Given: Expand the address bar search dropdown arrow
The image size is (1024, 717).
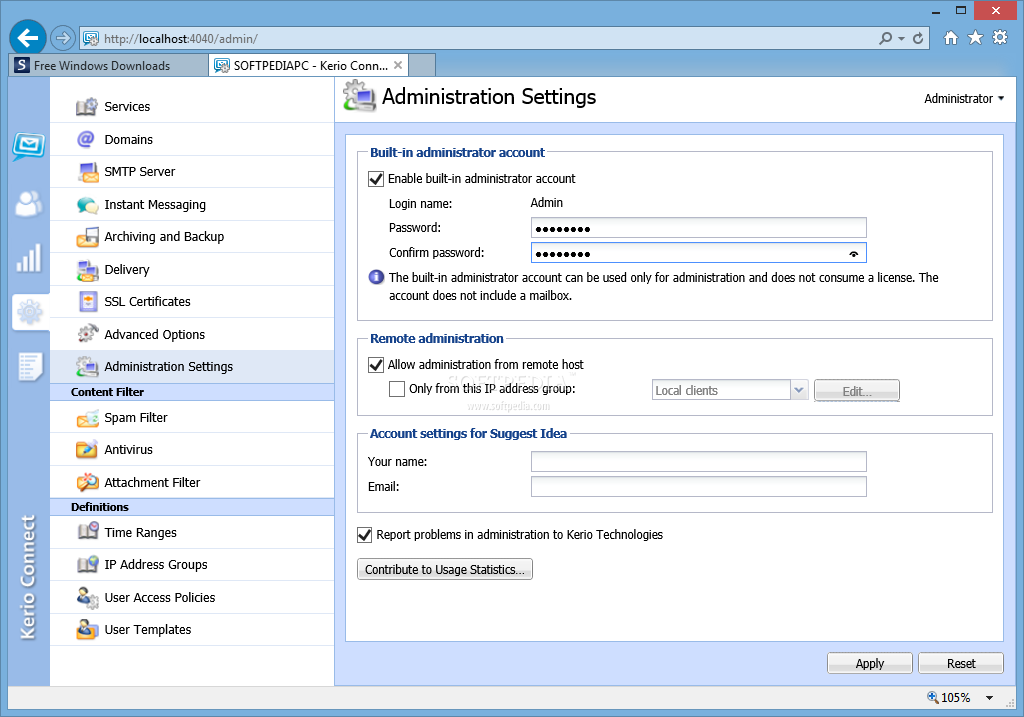Looking at the screenshot, I should (x=901, y=39).
